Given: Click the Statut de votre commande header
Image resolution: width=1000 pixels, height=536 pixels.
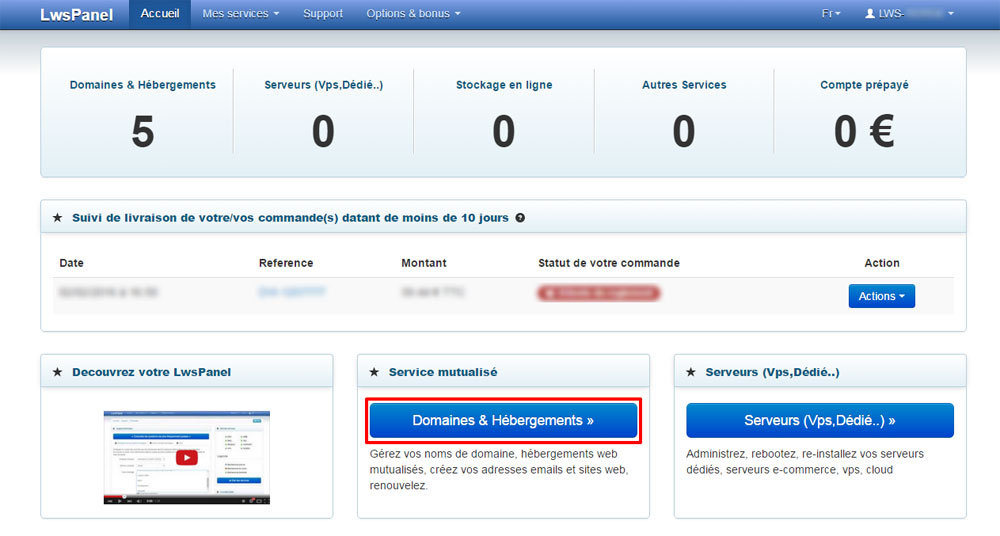Looking at the screenshot, I should 609,263.
